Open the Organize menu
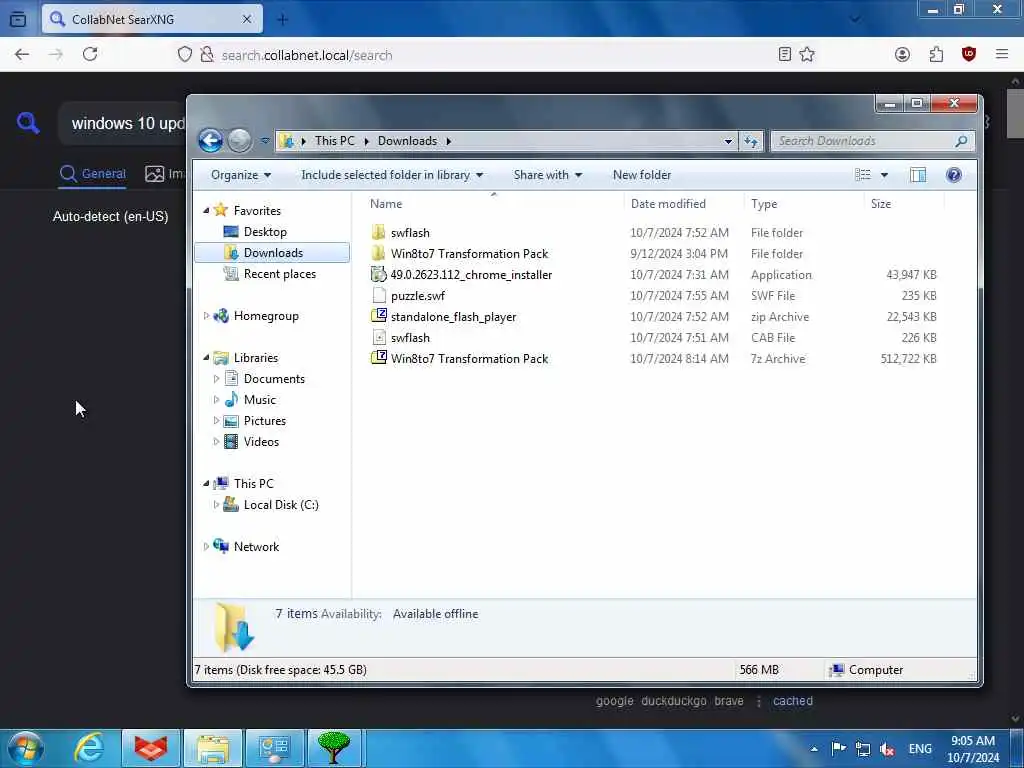 (x=240, y=175)
